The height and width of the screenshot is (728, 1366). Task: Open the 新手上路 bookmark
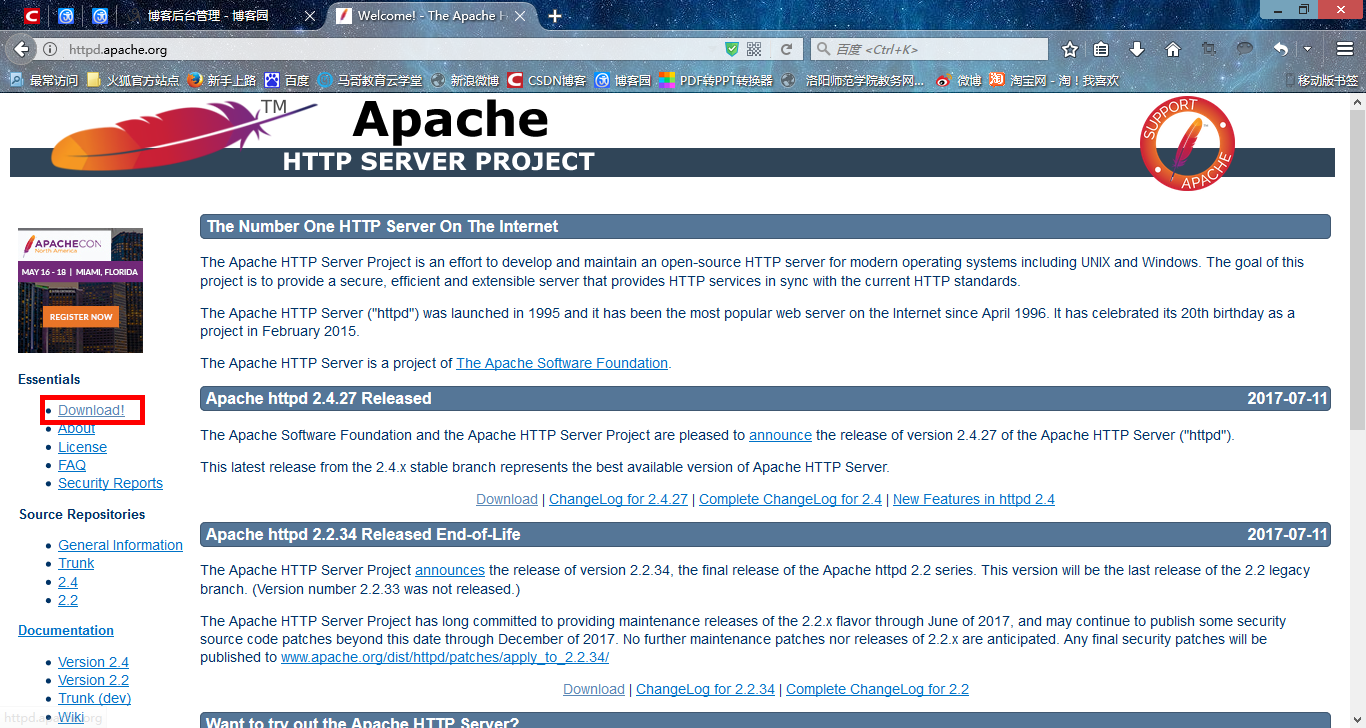click(x=221, y=80)
